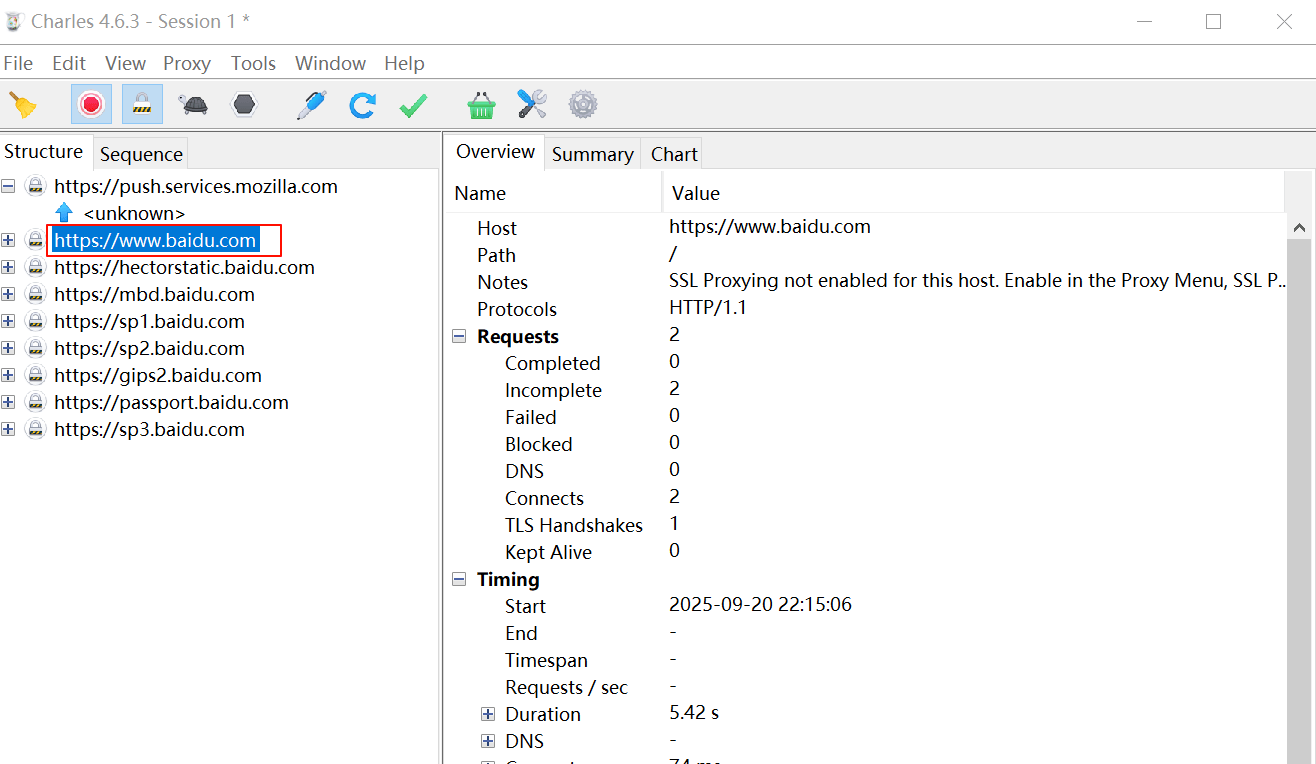This screenshot has height=764, width=1316.
Task: Clear the session with the broom icon
Action: click(x=22, y=105)
